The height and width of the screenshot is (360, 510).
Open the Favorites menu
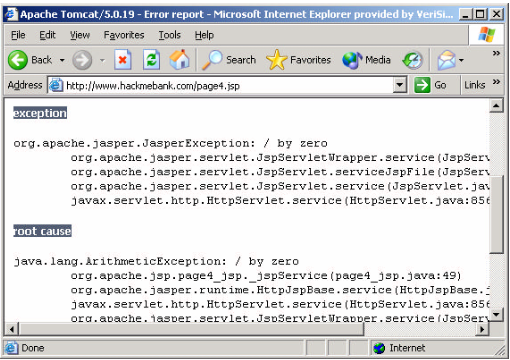point(124,35)
